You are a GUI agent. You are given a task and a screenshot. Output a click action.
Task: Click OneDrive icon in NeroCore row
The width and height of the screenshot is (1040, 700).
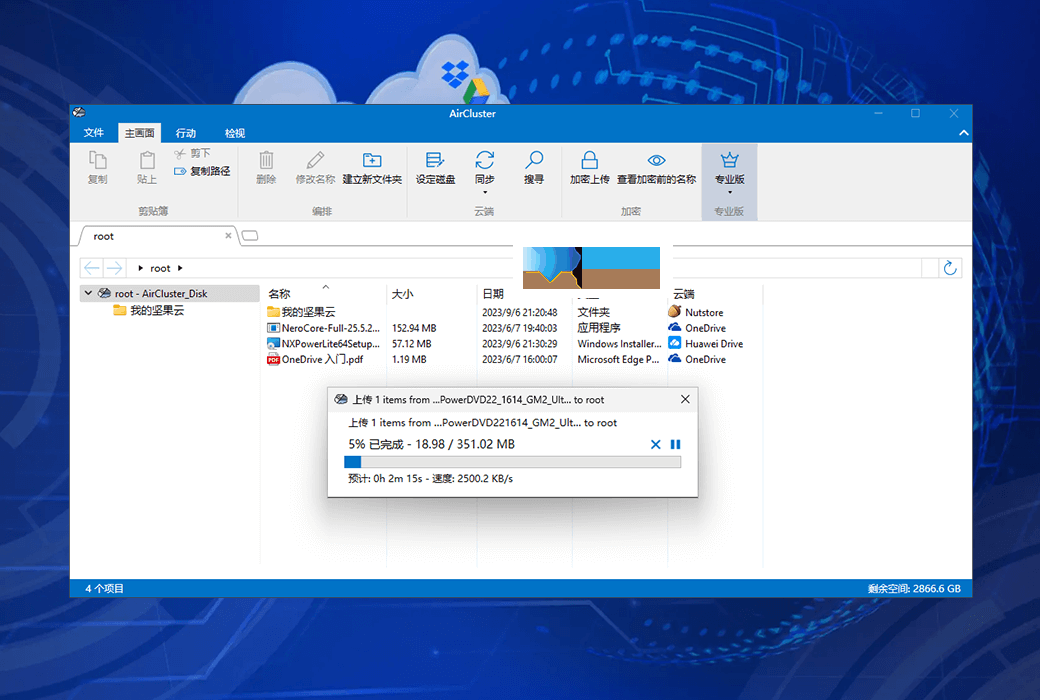pos(675,327)
